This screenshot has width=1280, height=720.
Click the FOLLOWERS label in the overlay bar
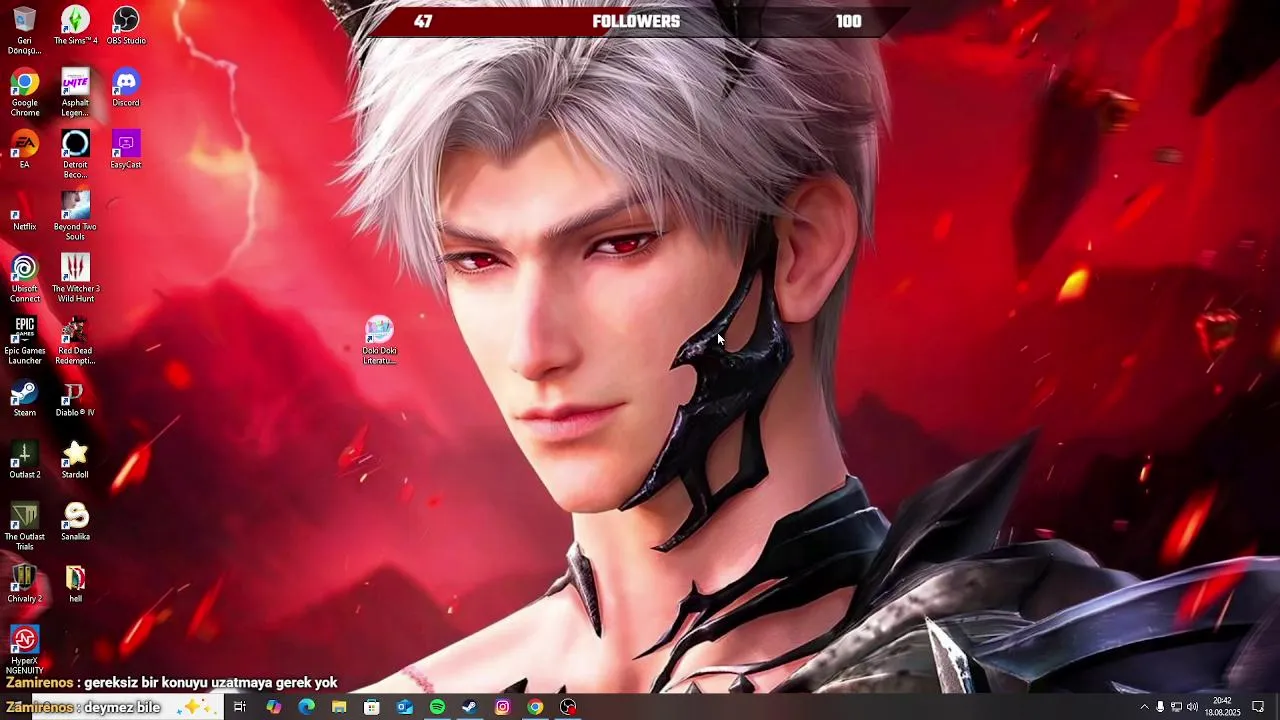point(636,21)
